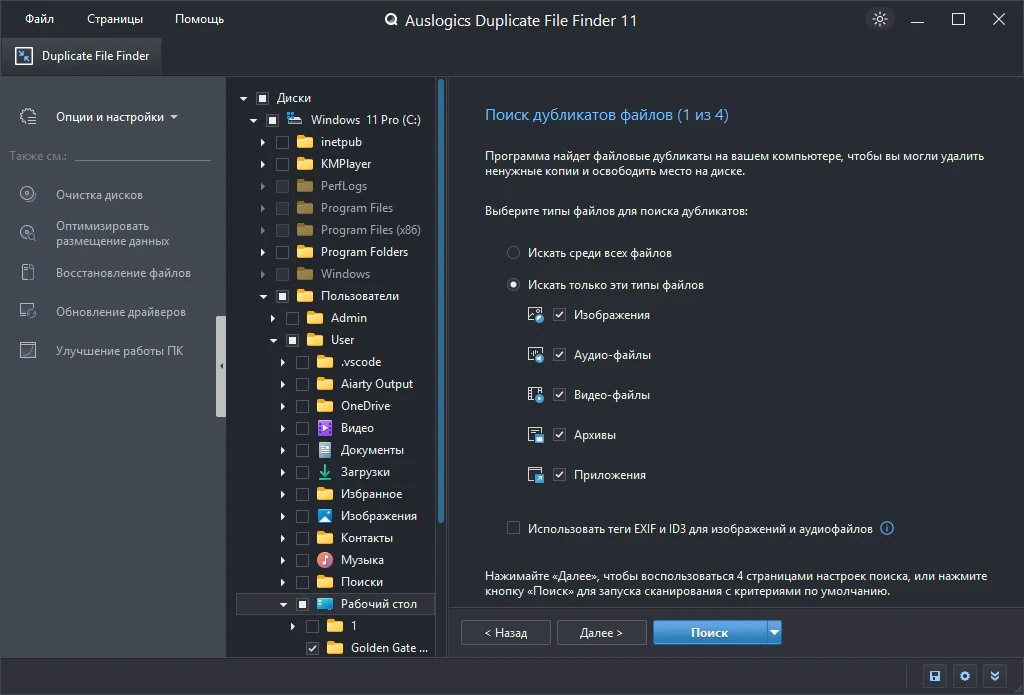Image resolution: width=1024 pixels, height=695 pixels.
Task: Click the PC performance improvement icon
Action: [27, 350]
